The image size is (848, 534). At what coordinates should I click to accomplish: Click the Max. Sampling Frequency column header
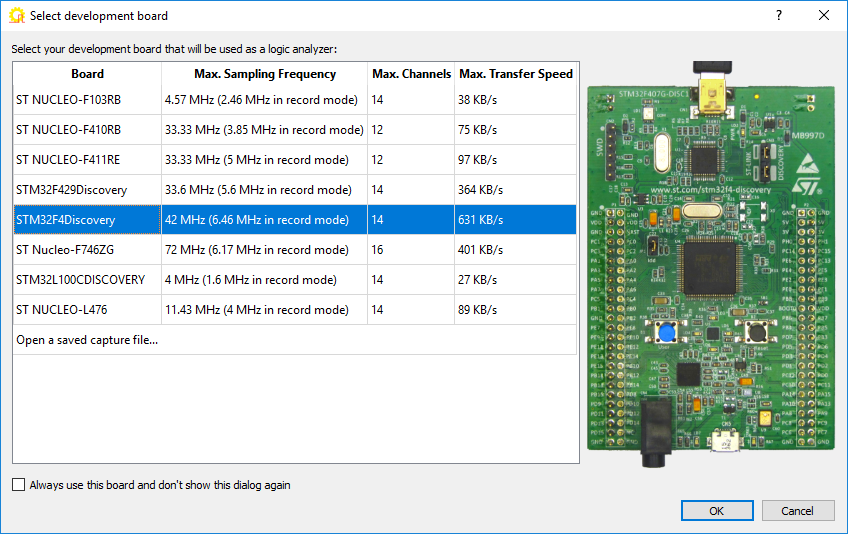(264, 74)
